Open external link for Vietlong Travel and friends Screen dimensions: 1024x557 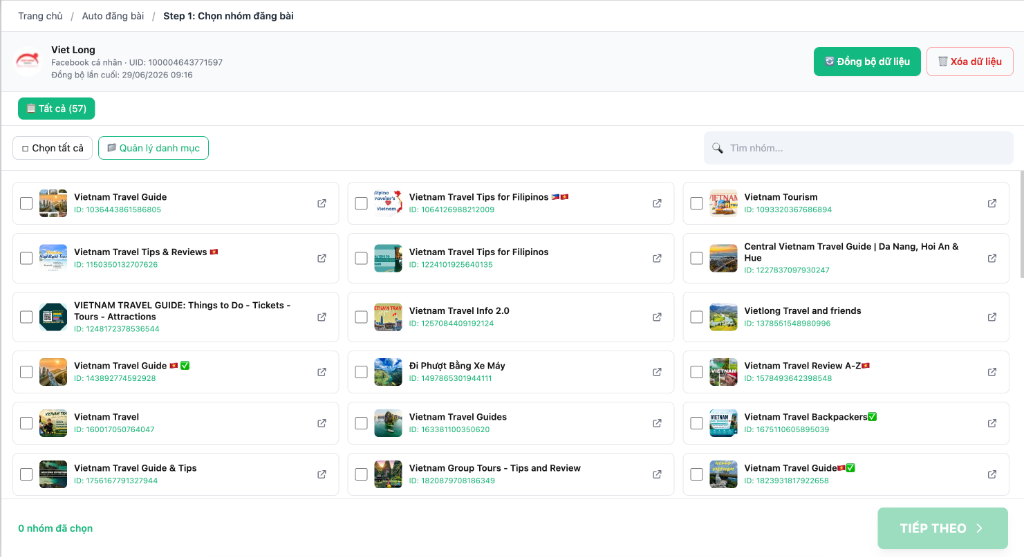pyautogui.click(x=992, y=317)
